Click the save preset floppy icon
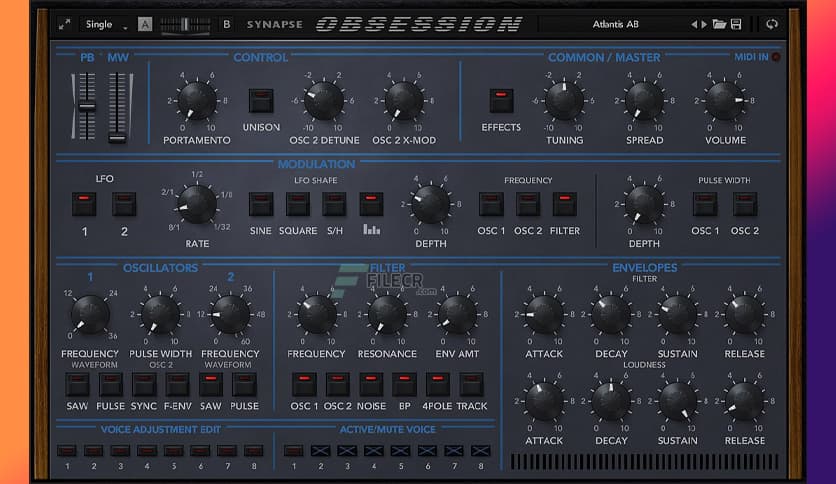 [736, 24]
